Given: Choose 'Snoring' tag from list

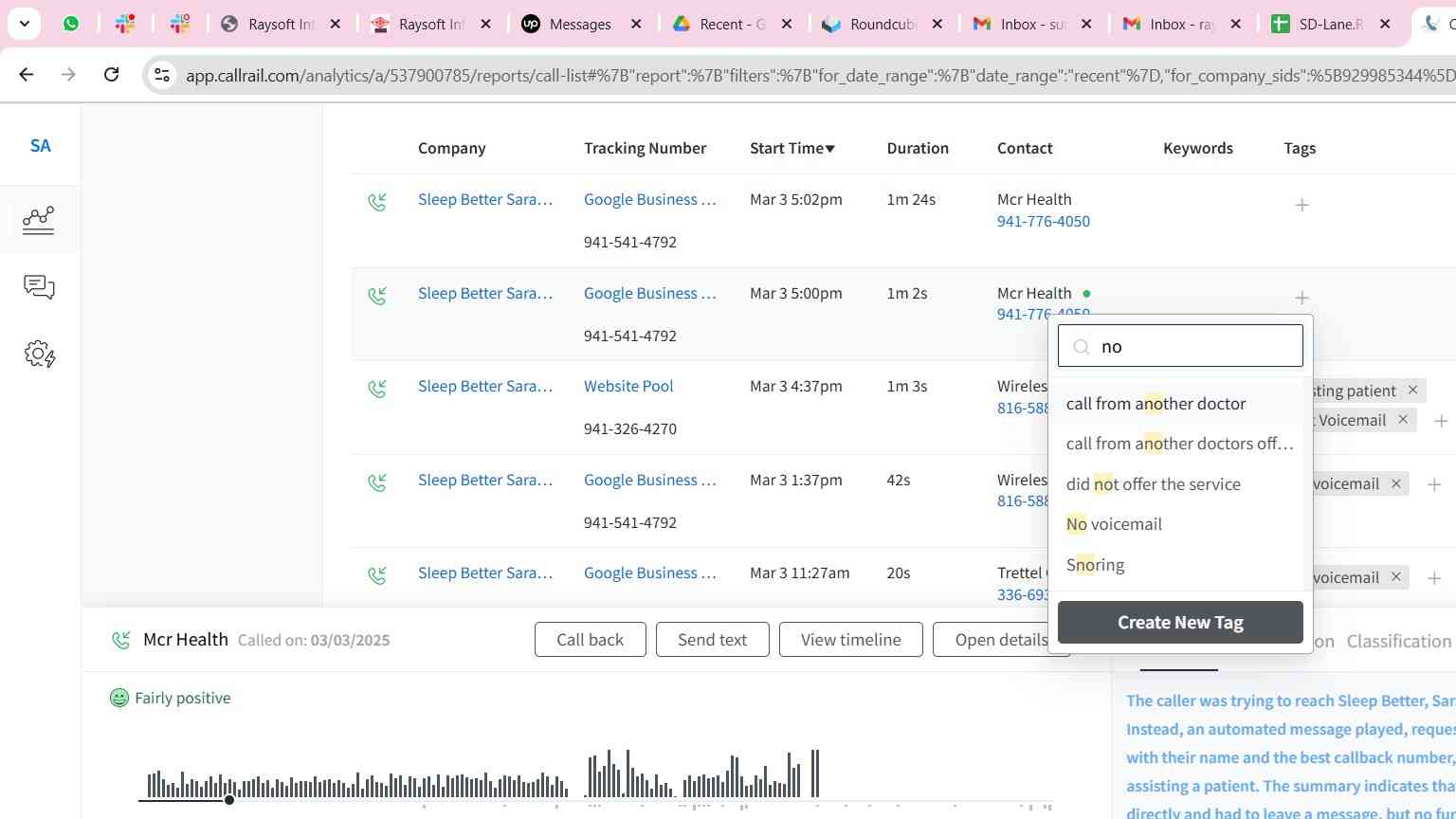Looking at the screenshot, I should 1095,565.
